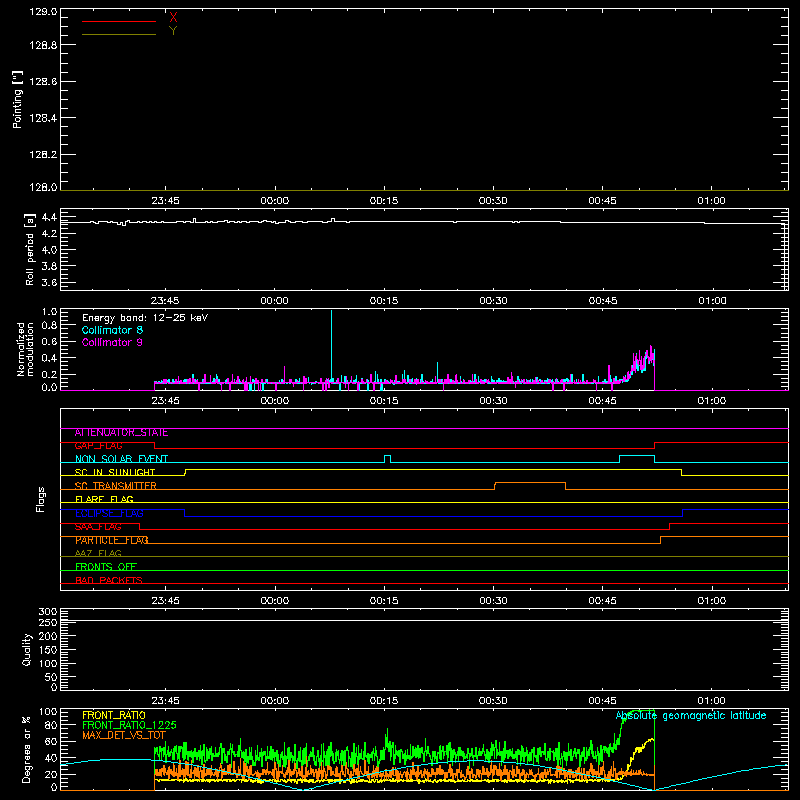Click the 00:45 label under Quality panel
800x800 pixels.
[x=602, y=701]
